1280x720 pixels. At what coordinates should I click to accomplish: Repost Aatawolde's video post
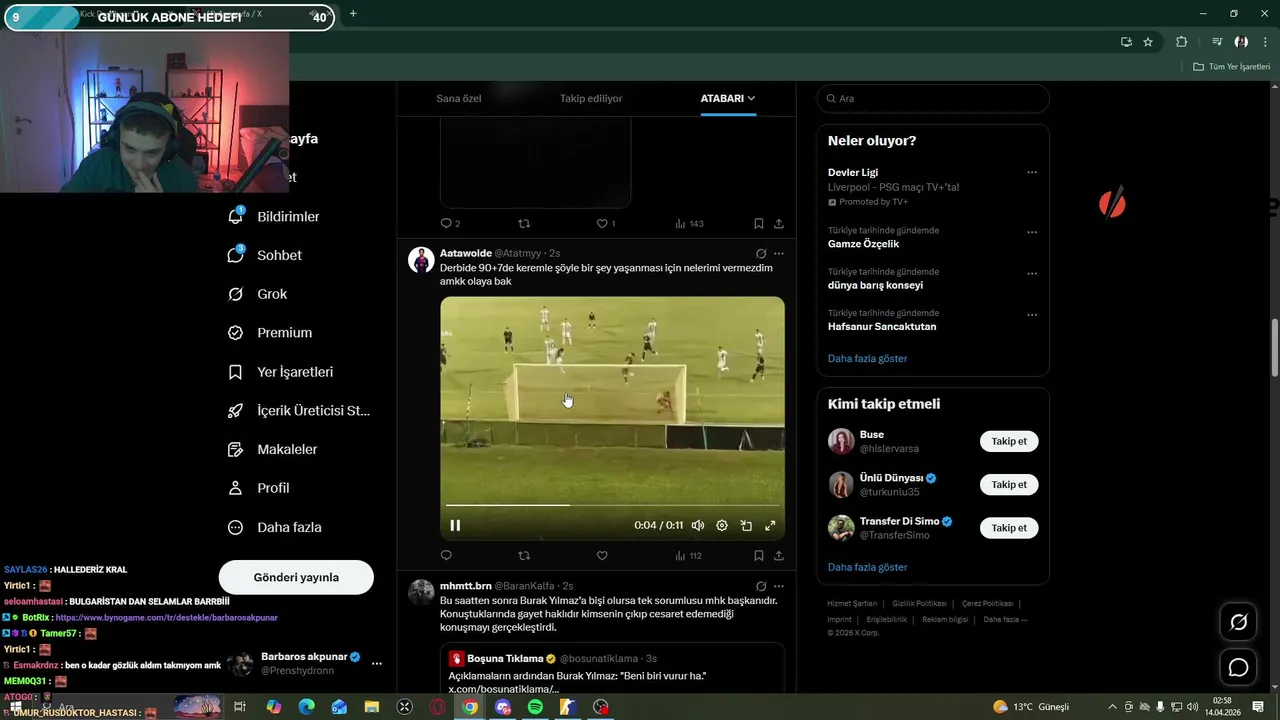524,556
